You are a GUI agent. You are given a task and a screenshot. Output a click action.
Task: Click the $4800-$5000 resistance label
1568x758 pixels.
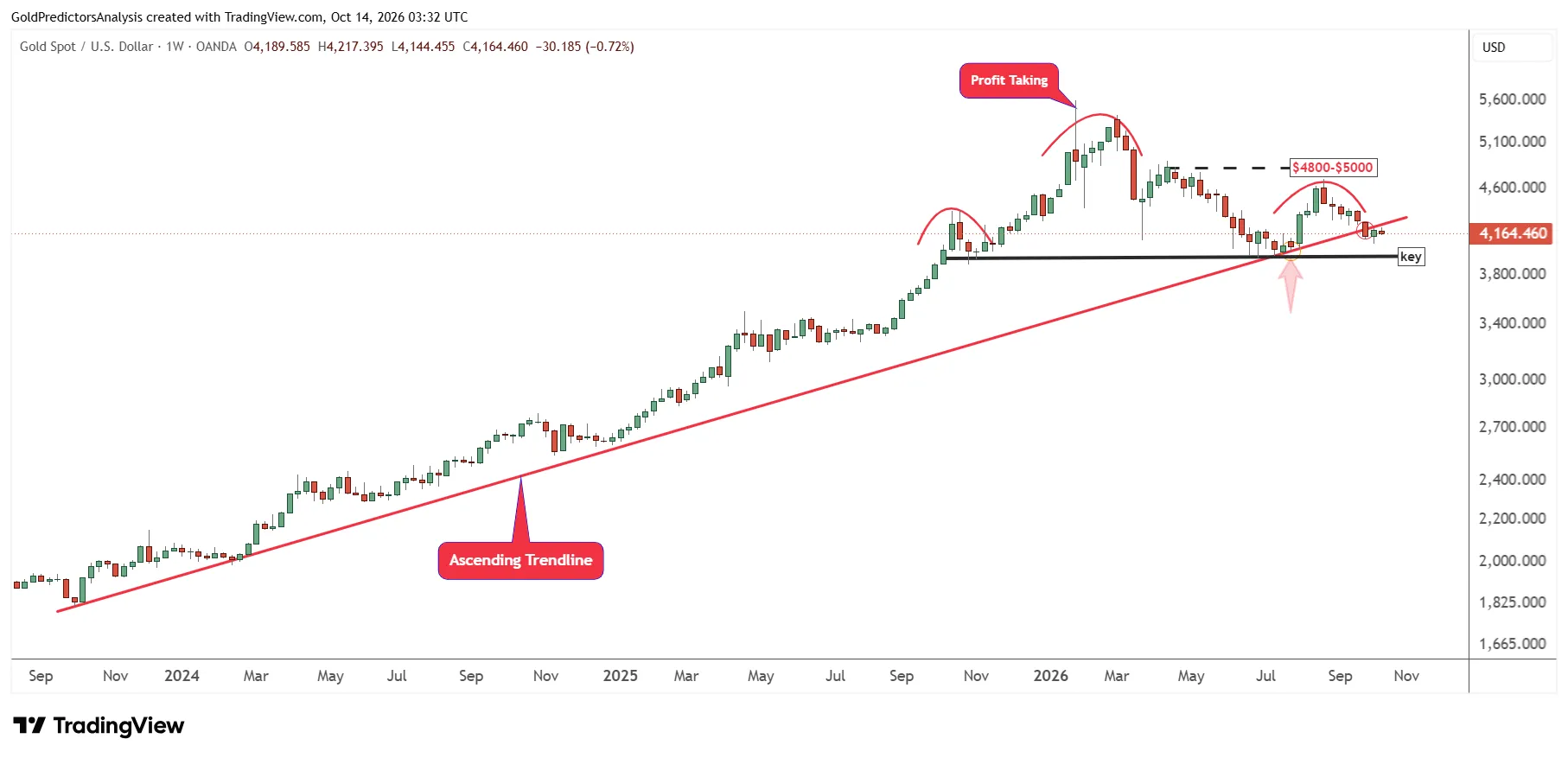[1332, 168]
